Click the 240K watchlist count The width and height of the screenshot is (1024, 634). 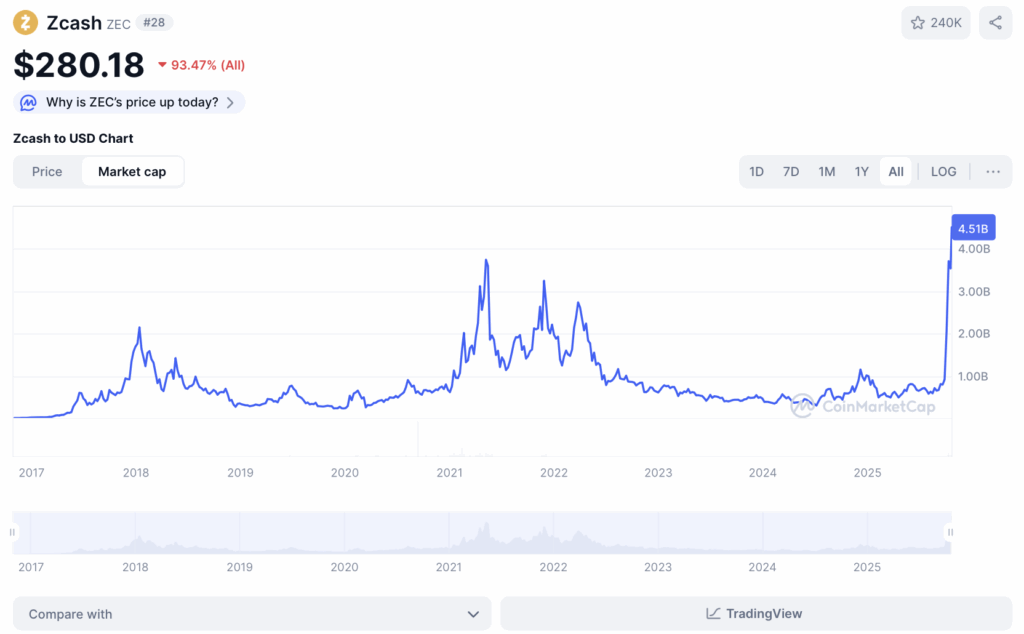946,23
